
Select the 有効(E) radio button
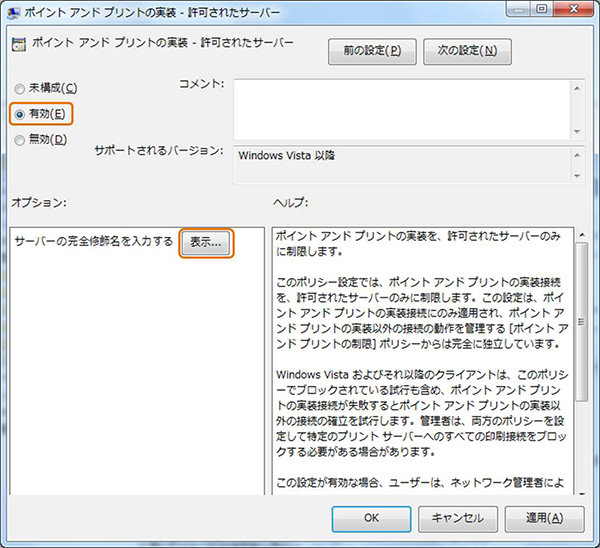pos(20,114)
